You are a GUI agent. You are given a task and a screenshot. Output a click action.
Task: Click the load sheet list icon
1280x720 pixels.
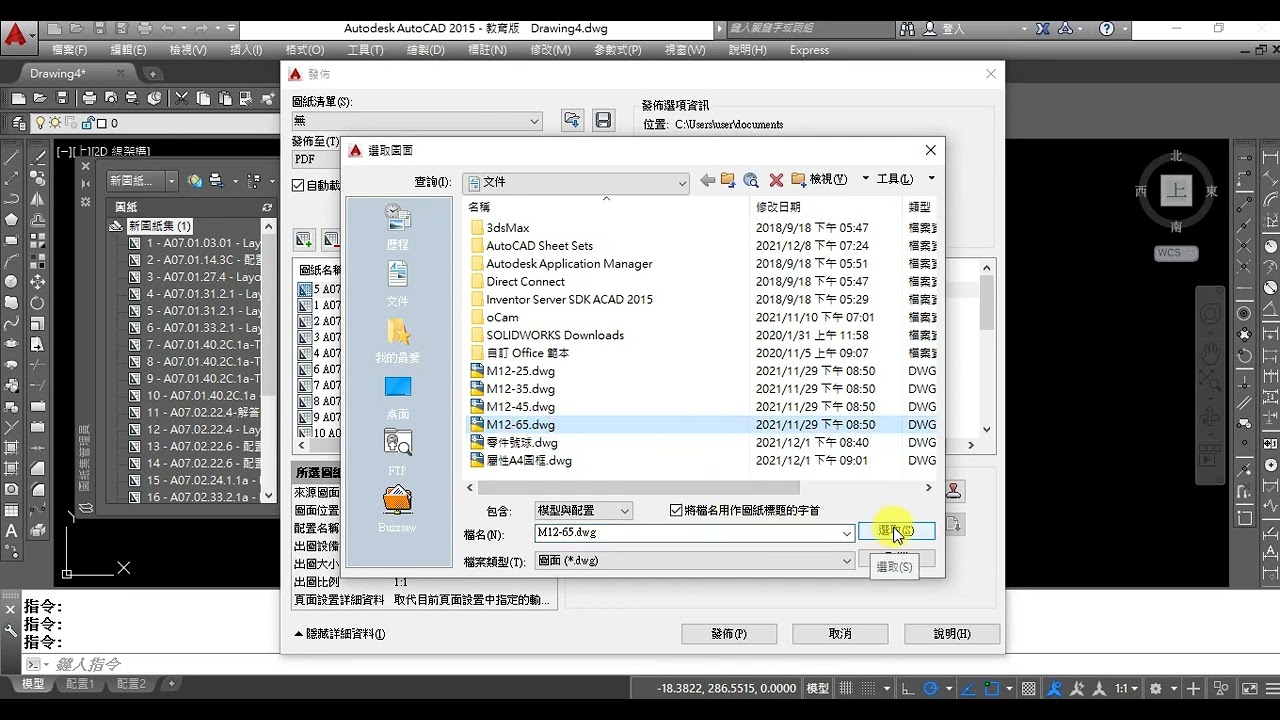pyautogui.click(x=572, y=120)
